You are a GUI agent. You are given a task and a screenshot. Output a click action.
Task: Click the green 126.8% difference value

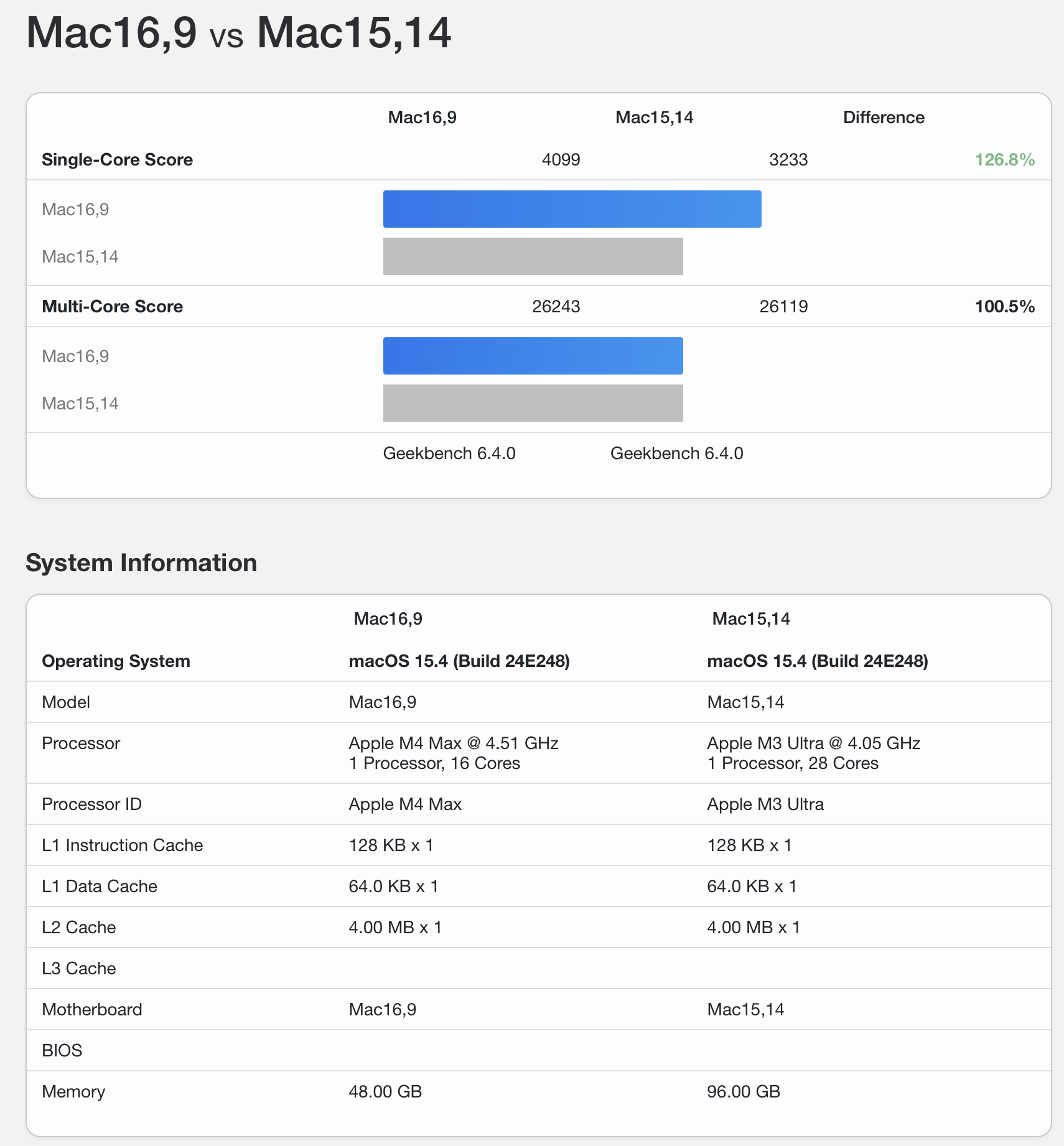pyautogui.click(x=1004, y=160)
